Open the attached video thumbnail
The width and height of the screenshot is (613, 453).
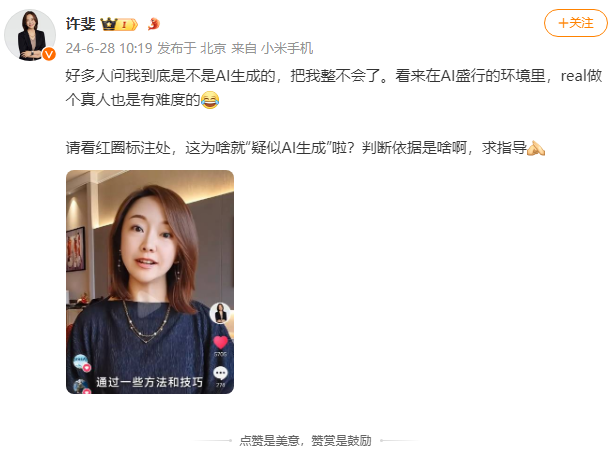pyautogui.click(x=150, y=282)
